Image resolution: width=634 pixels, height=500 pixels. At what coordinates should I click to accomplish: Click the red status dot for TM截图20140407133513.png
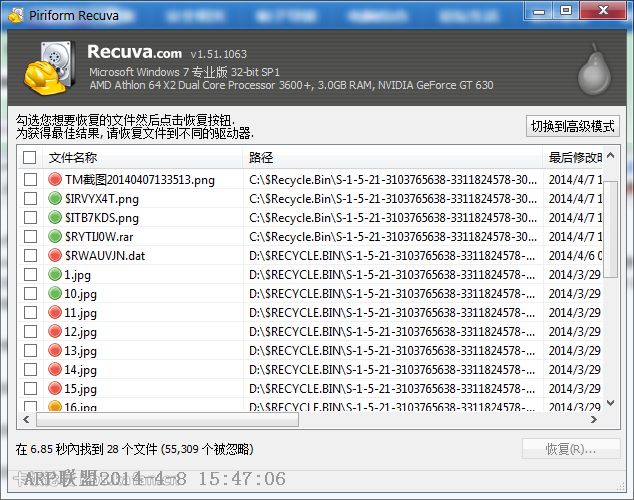pos(55,180)
